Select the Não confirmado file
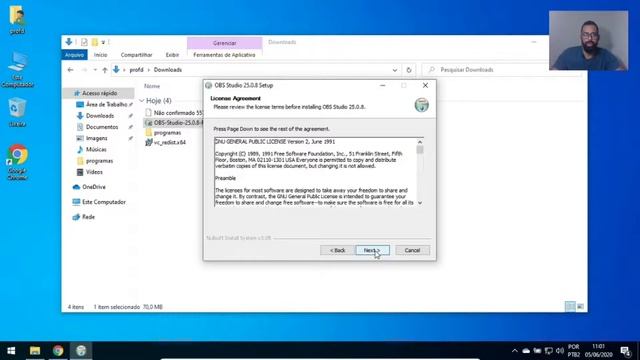This screenshot has width=640, height=360. point(174,113)
